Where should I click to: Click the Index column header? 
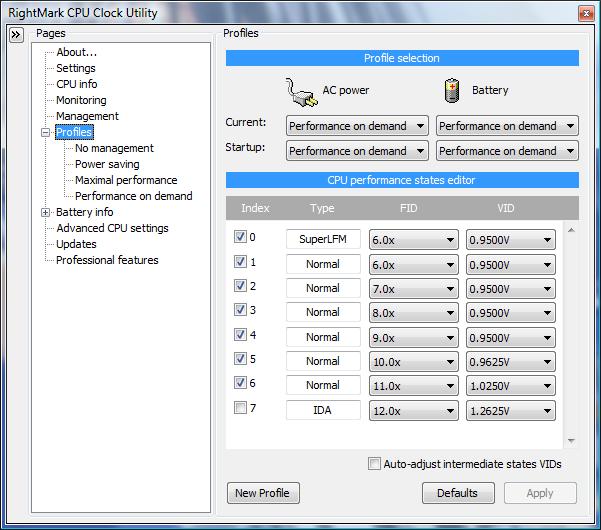click(x=255, y=208)
